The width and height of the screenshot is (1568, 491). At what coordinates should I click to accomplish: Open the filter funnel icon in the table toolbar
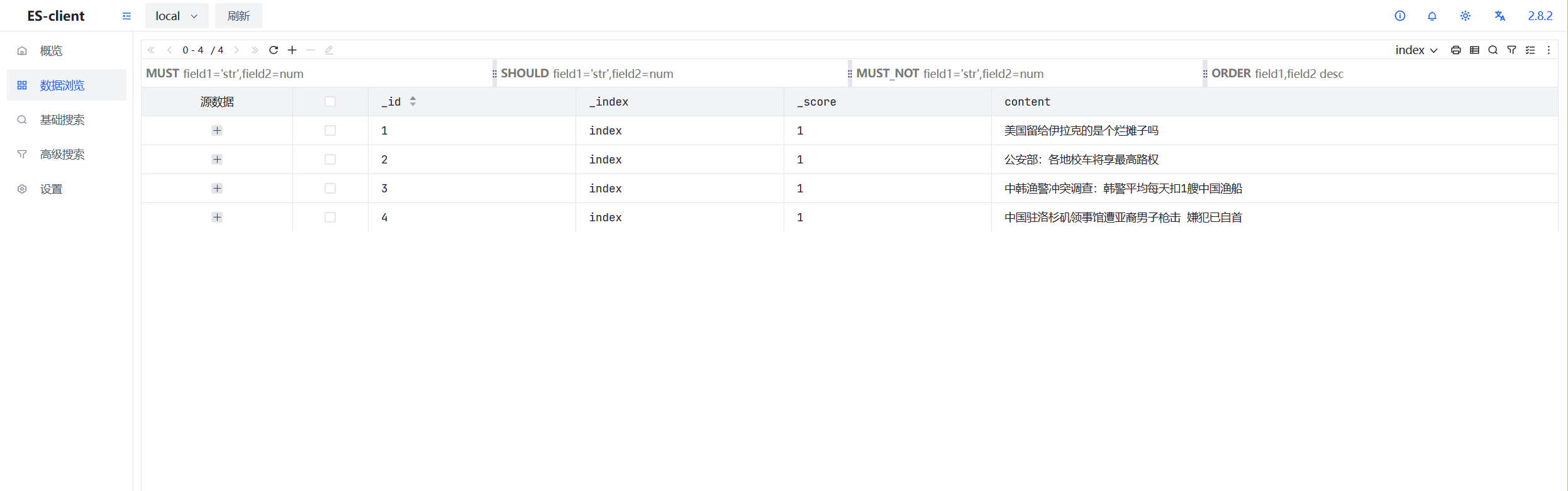[1511, 50]
